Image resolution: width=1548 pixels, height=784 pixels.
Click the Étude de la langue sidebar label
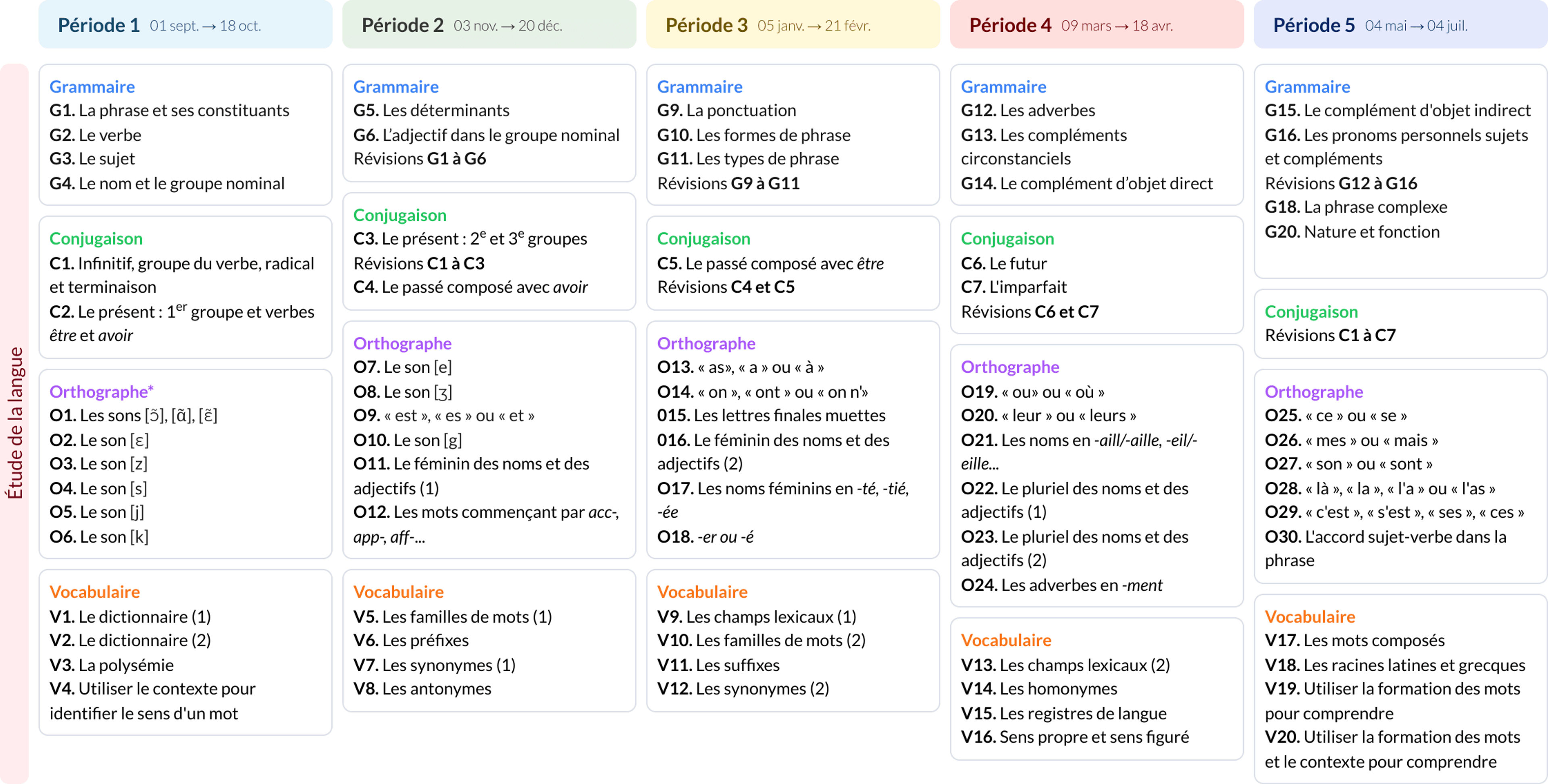point(15,423)
